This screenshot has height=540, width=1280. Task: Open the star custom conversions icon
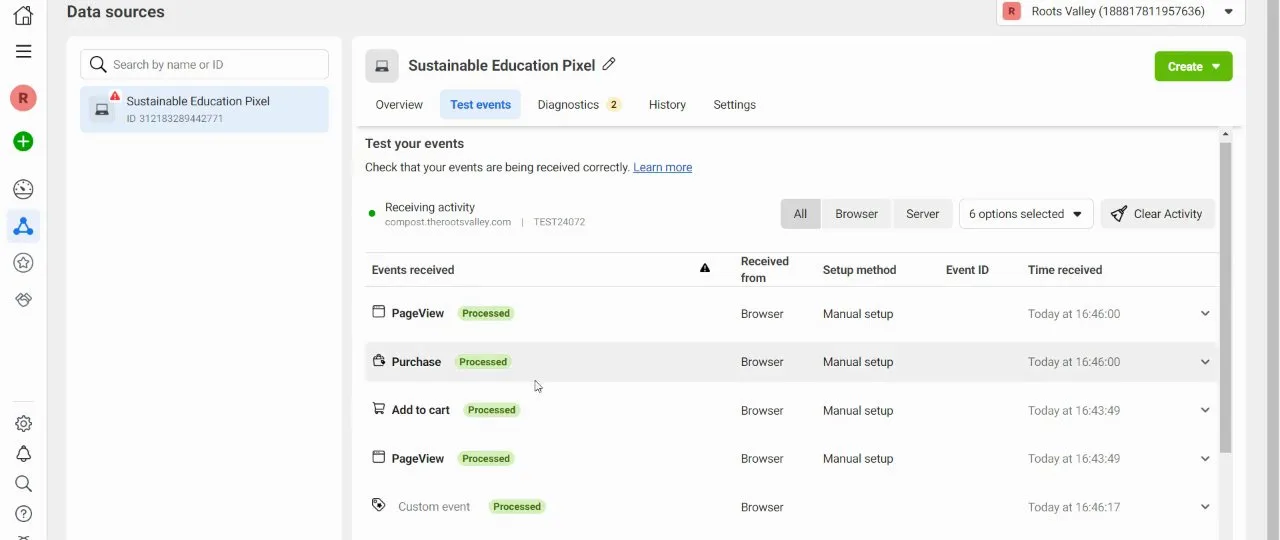tap(23, 263)
